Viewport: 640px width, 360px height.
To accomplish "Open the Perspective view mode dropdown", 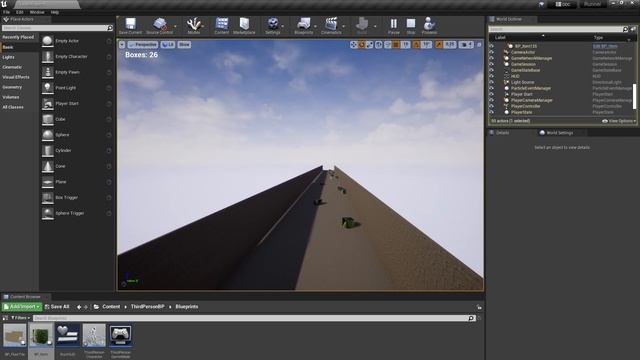I will point(143,44).
